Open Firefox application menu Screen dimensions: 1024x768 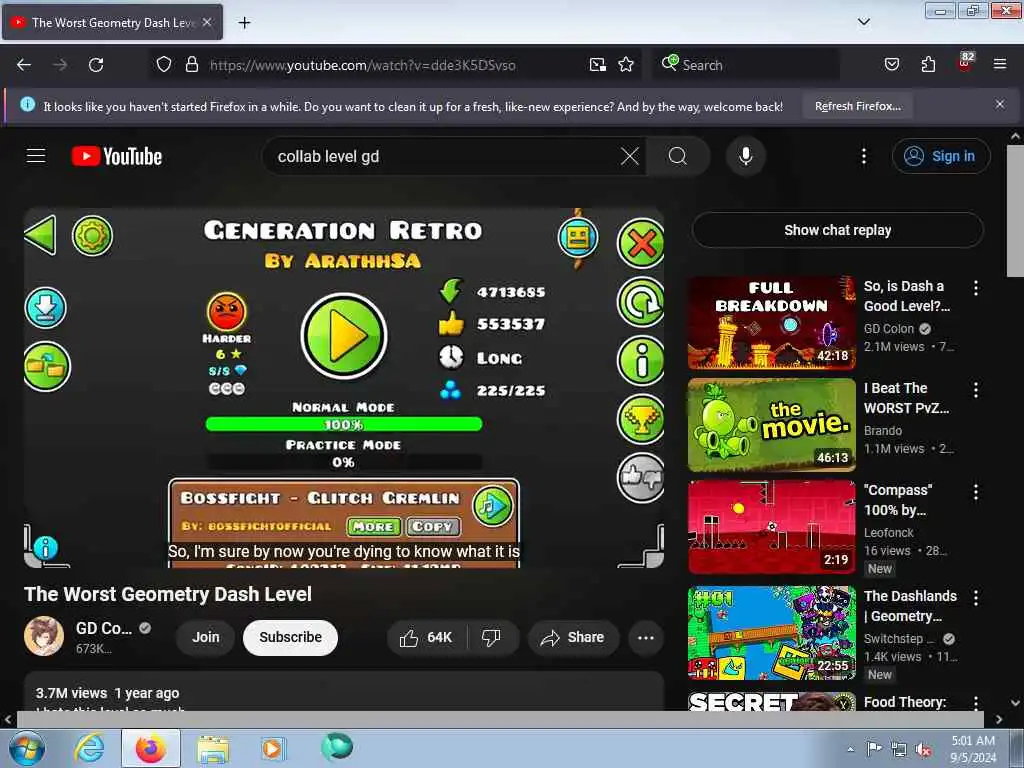coord(999,65)
